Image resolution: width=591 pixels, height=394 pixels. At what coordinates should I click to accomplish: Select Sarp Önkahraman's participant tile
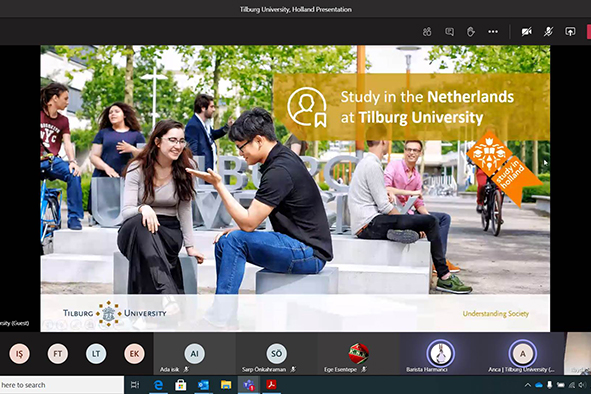pos(277,354)
